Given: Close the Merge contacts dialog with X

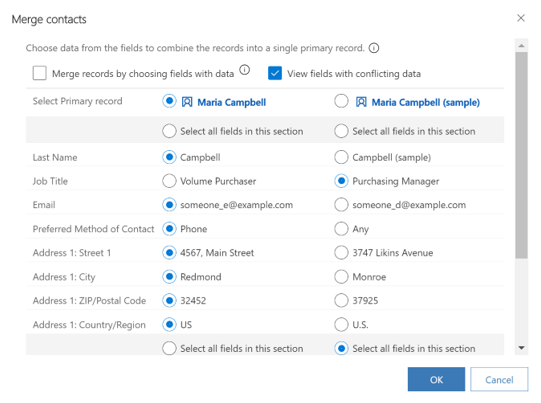Looking at the screenshot, I should point(521,18).
